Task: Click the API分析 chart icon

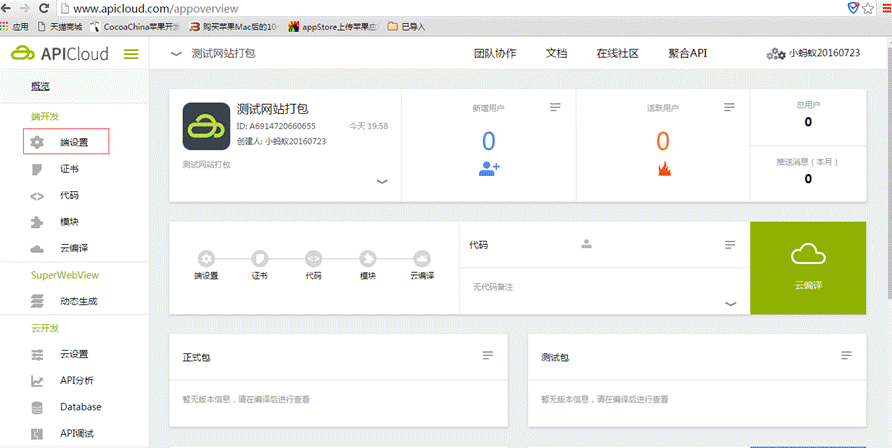Action: click(37, 381)
